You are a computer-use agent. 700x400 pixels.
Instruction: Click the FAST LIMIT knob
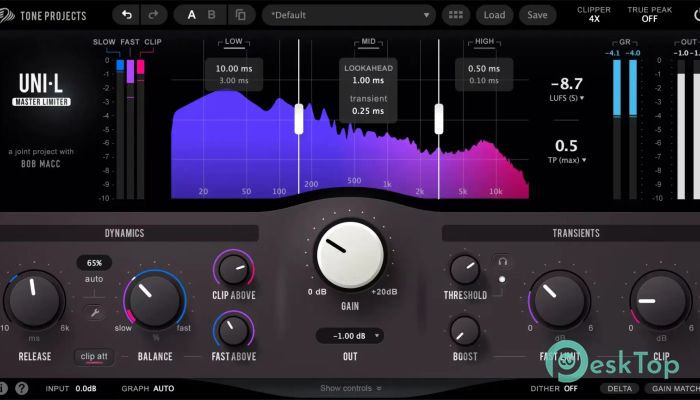click(560, 300)
